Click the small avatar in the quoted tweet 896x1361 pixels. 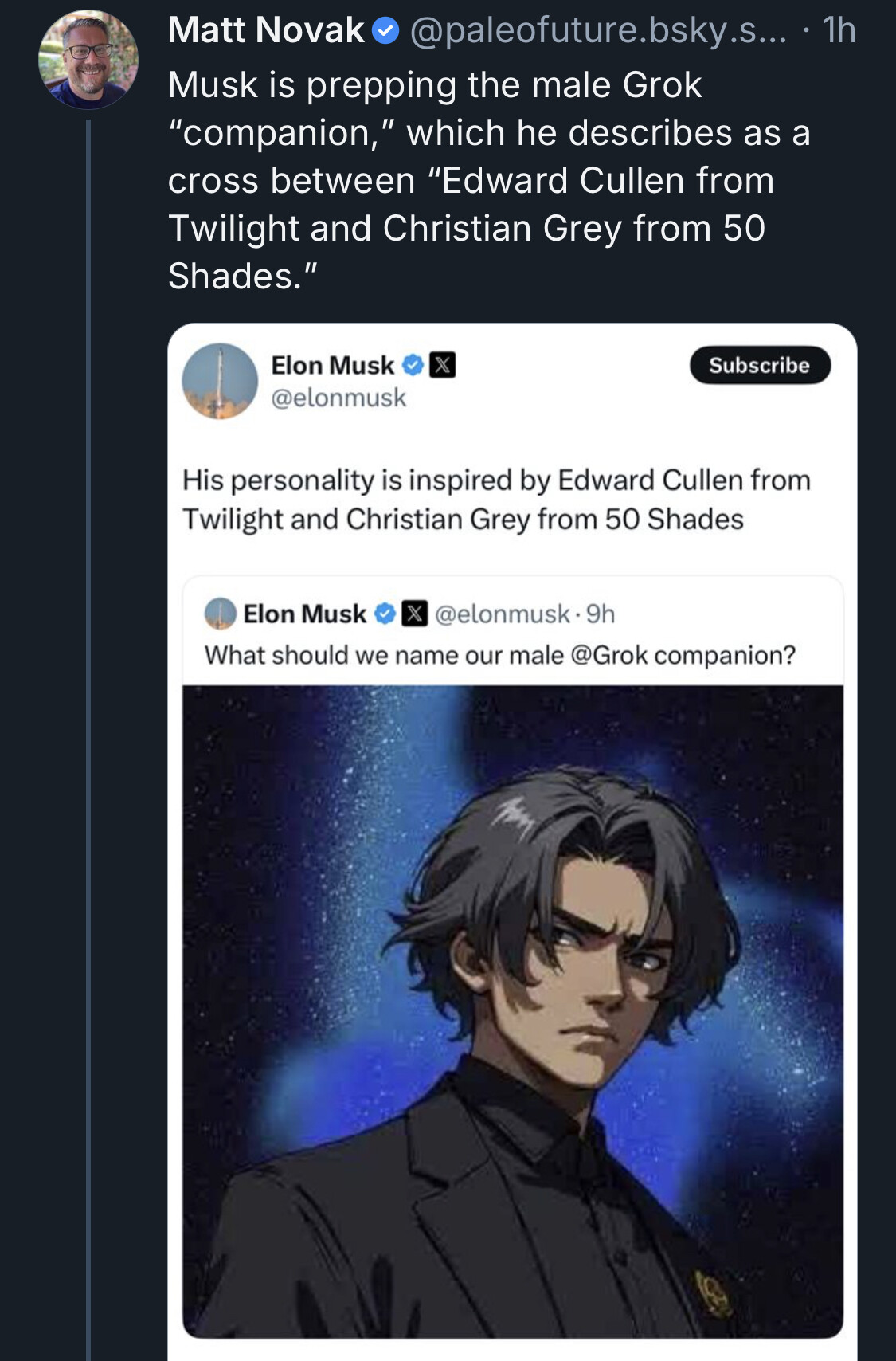(221, 614)
